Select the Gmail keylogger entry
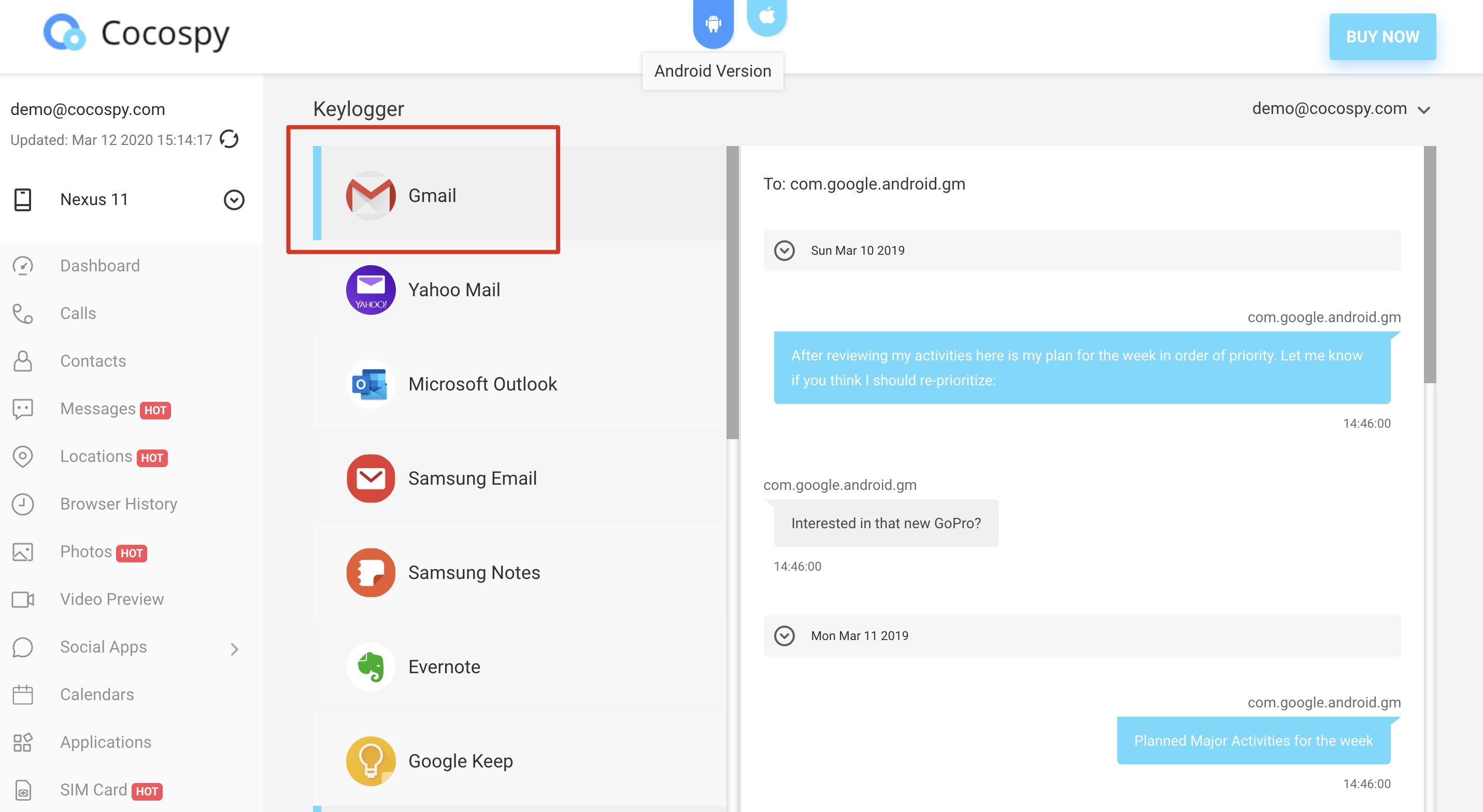The height and width of the screenshot is (812, 1483). (432, 195)
